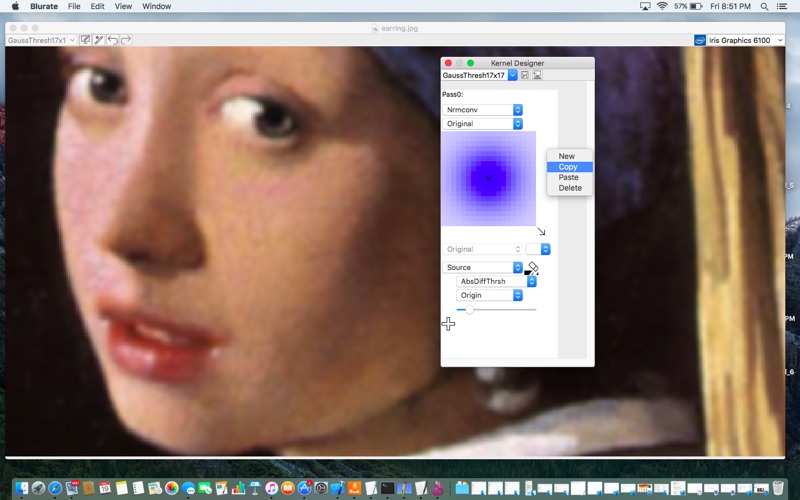Click the kernel center X marker
800x500 pixels.
tap(489, 179)
